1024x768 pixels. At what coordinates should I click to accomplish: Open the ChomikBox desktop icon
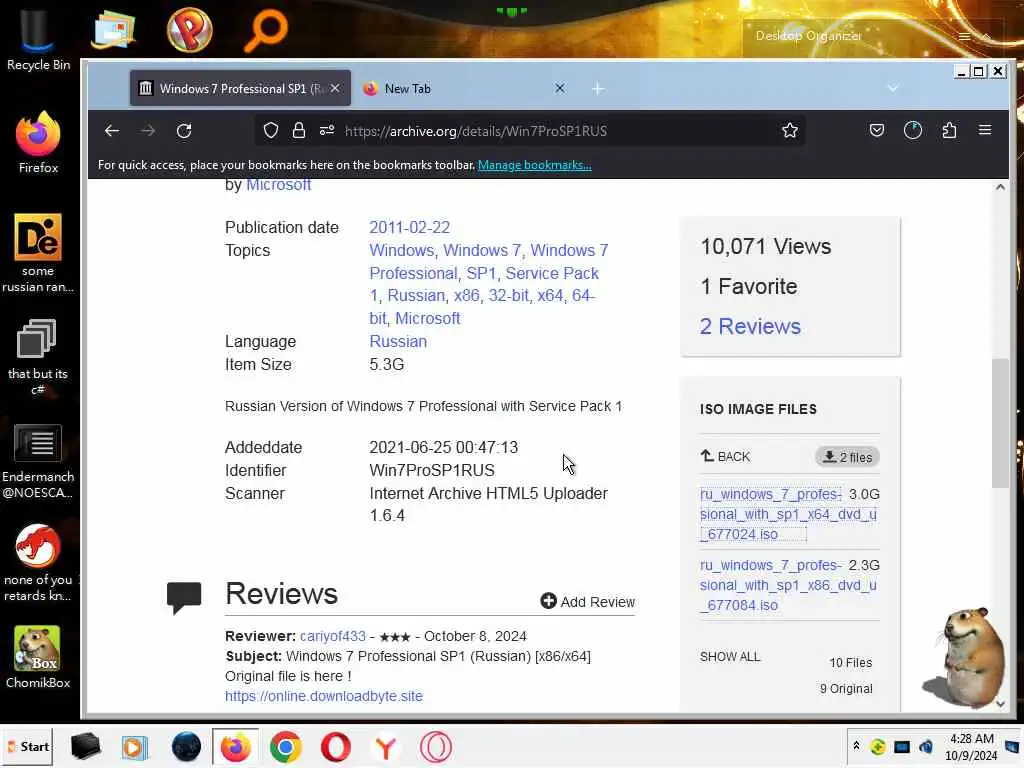(38, 658)
